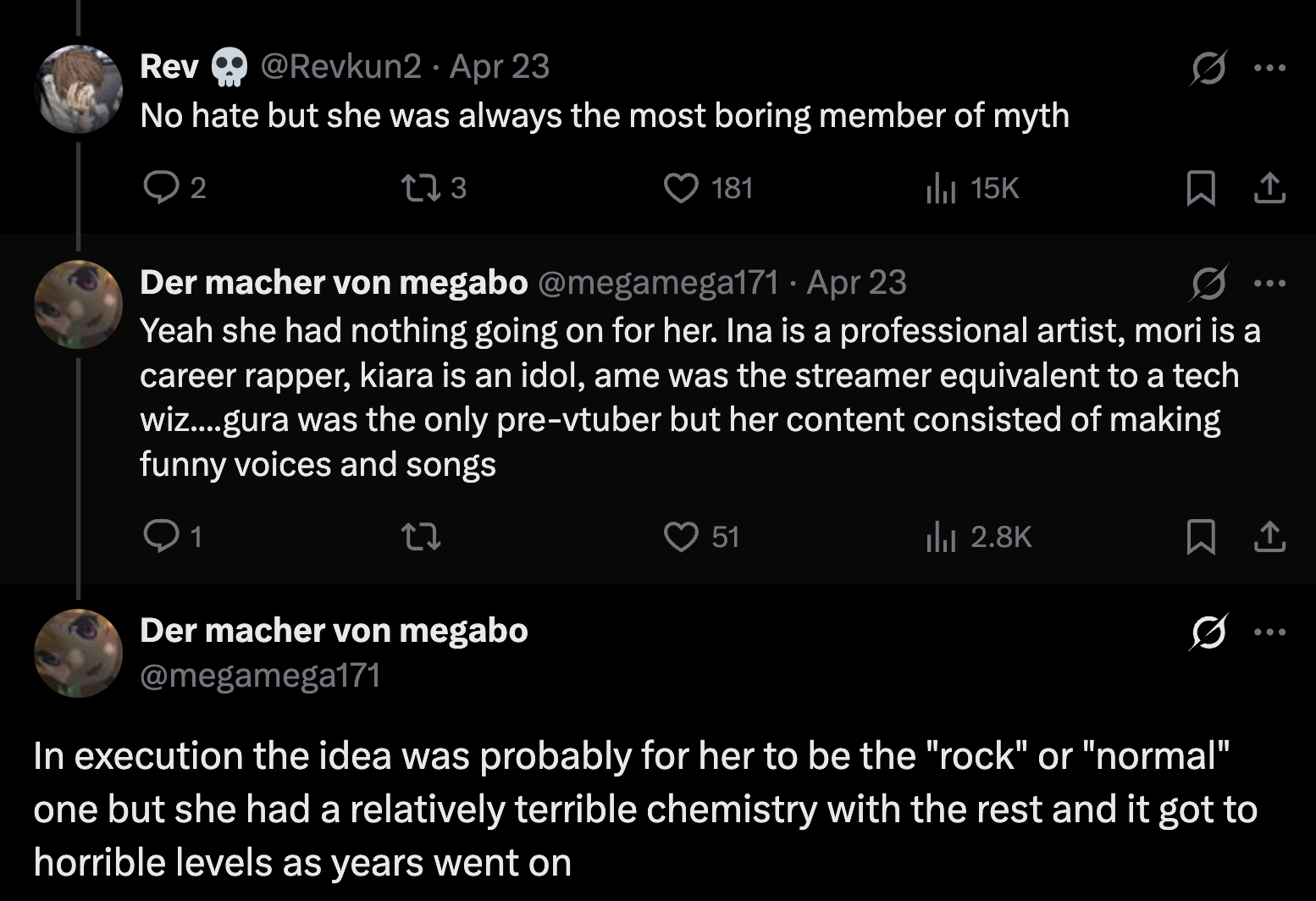Bookmark Rev's tweet
Viewport: 1316px width, 901px height.
(1200, 188)
